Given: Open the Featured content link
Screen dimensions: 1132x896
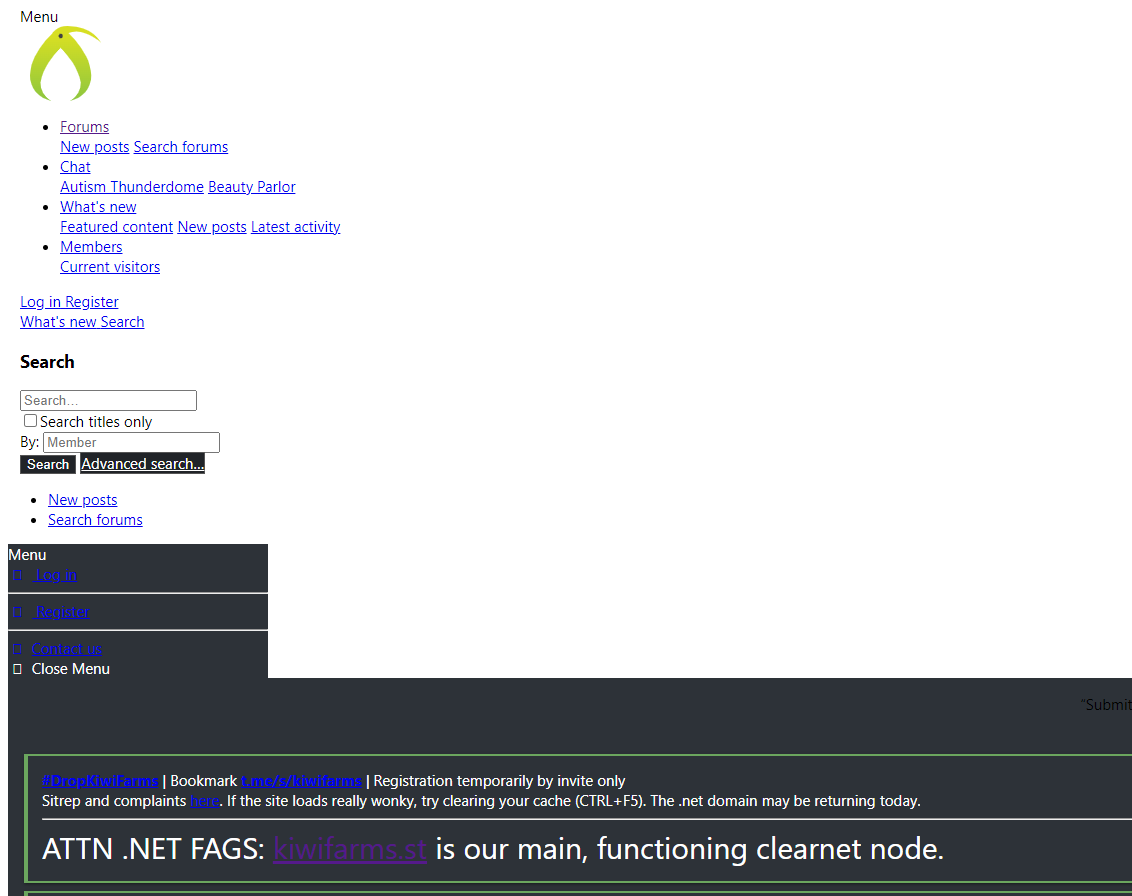Looking at the screenshot, I should click(116, 227).
